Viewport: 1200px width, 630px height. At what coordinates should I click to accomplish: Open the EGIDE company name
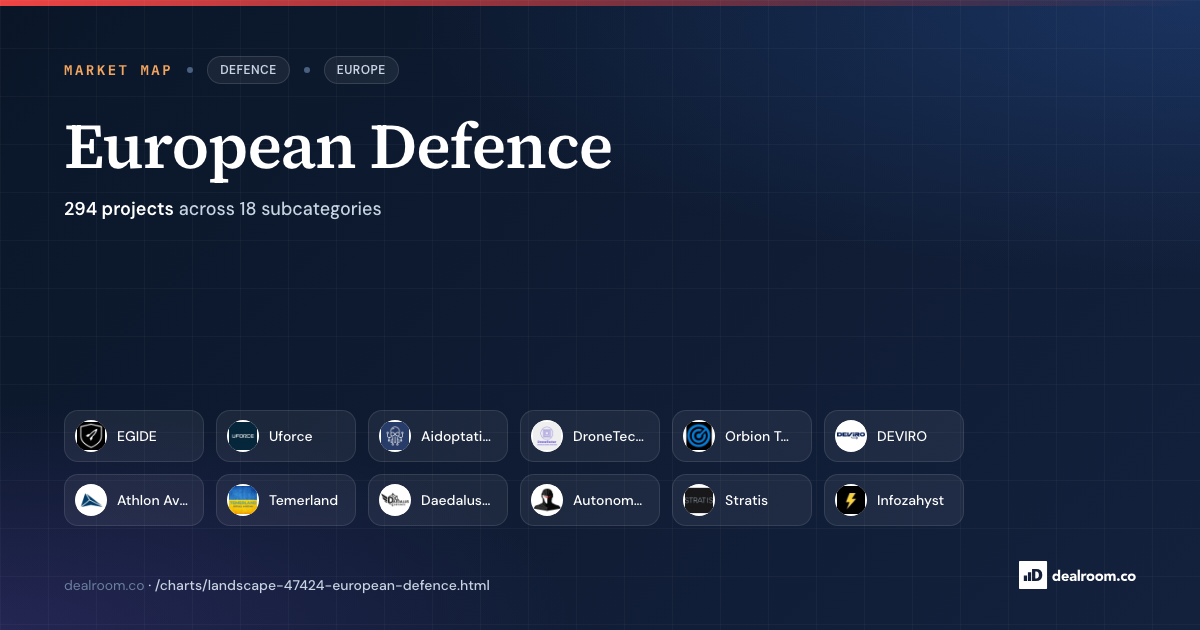[137, 436]
